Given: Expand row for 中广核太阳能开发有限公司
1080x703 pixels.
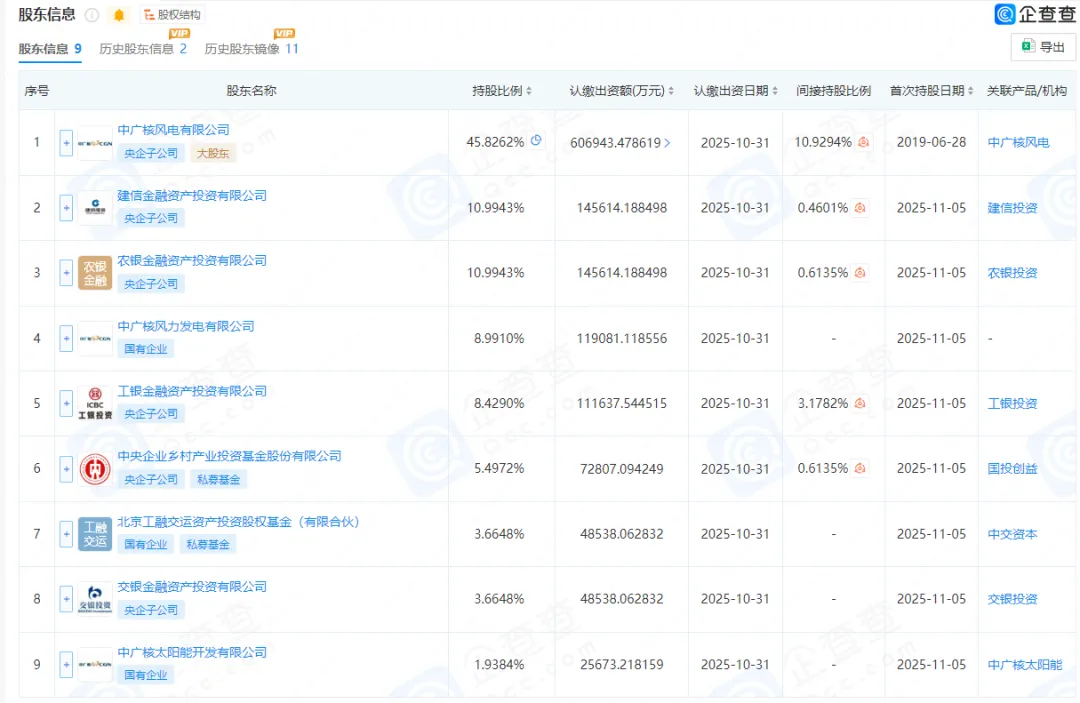Looking at the screenshot, I should (66, 664).
